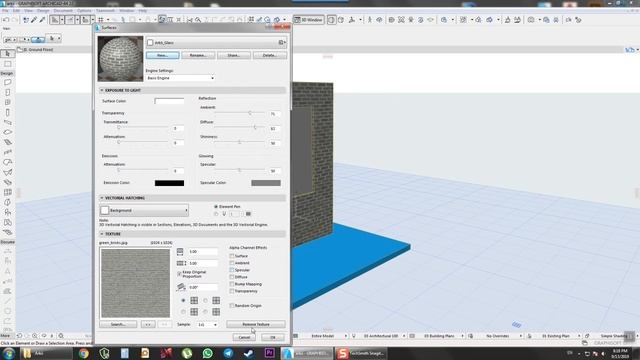Select the Element Pen radio button

coord(216,207)
